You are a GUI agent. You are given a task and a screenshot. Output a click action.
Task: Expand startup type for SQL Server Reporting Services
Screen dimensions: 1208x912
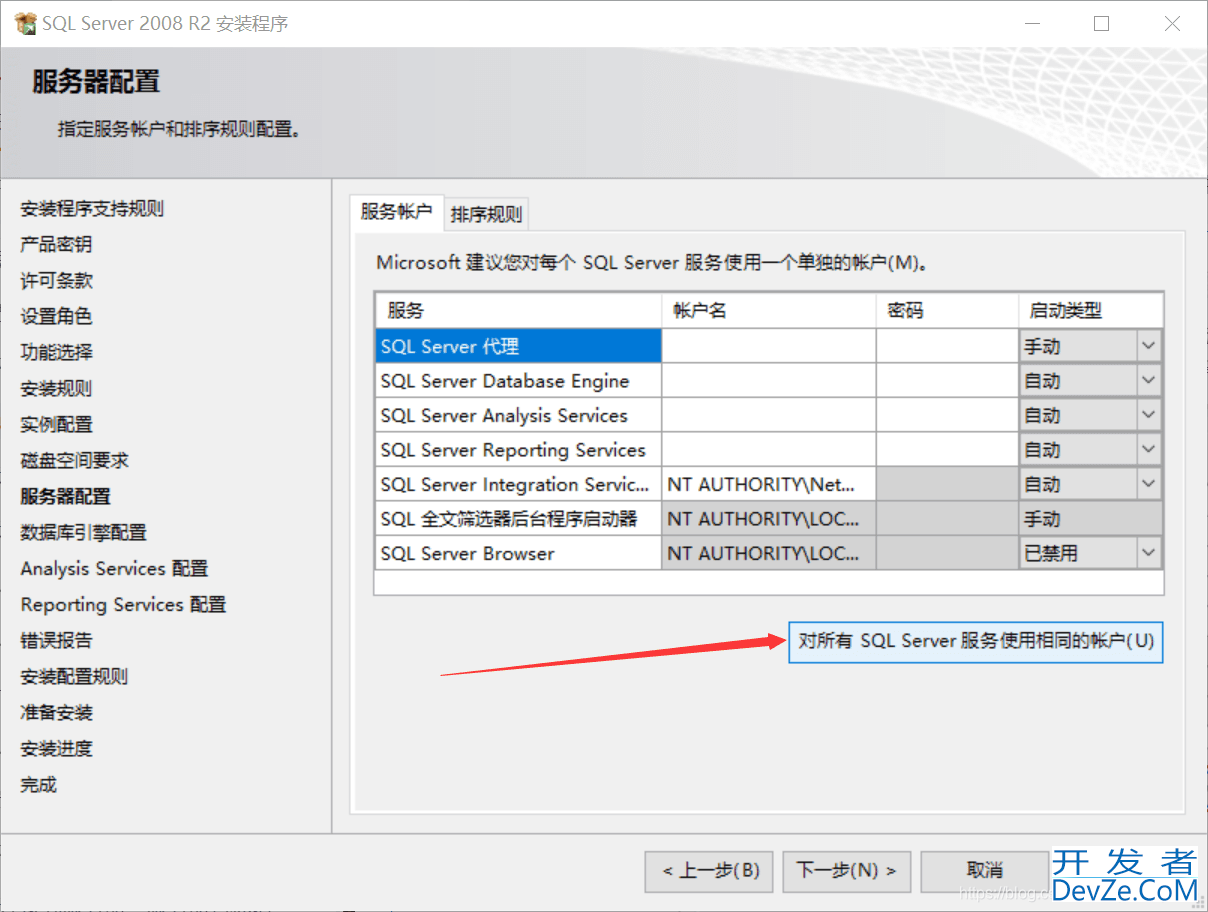click(x=1148, y=450)
